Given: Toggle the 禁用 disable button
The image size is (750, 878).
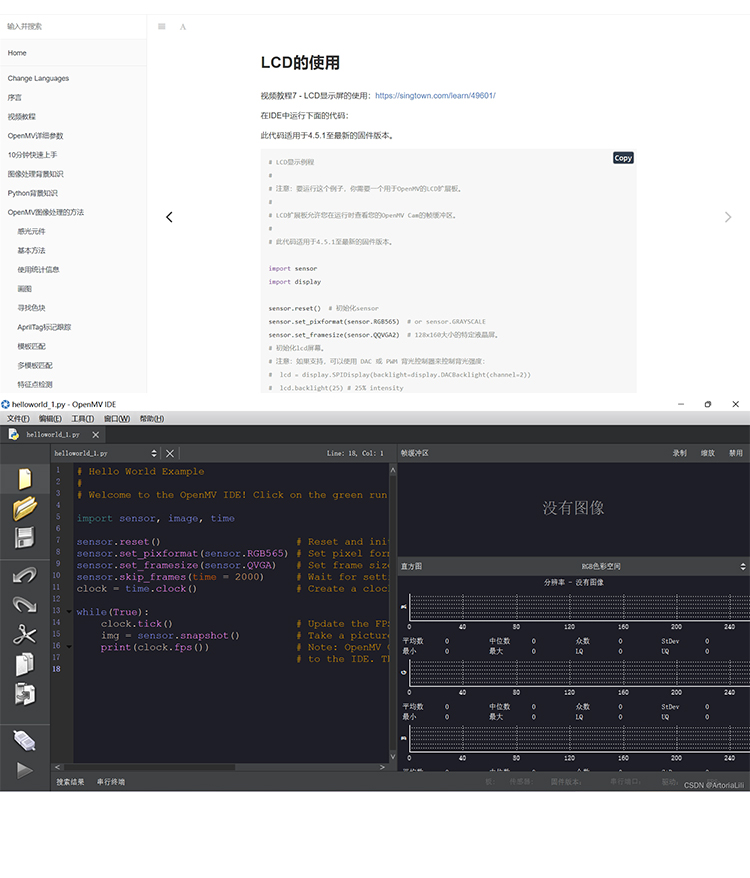Looking at the screenshot, I should [x=735, y=453].
